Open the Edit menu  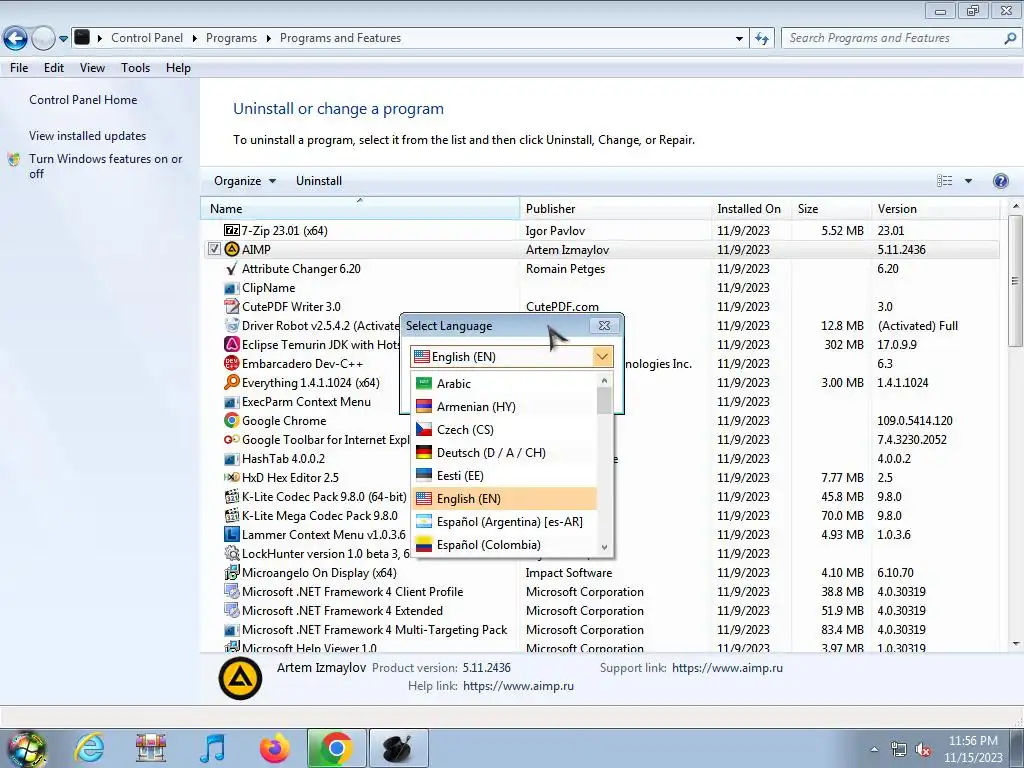[x=54, y=68]
